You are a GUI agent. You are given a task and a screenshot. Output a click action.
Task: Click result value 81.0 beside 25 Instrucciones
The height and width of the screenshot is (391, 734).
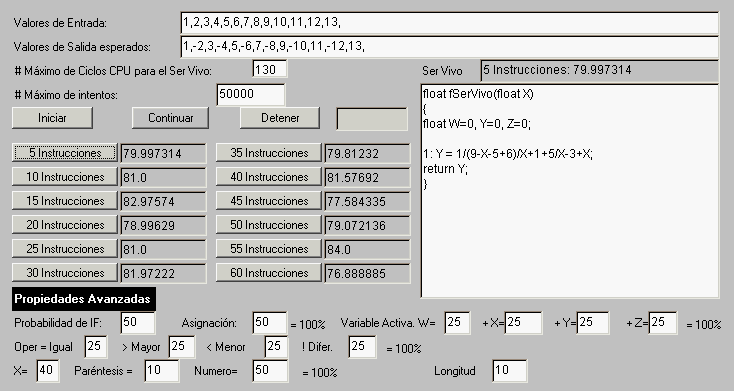point(163,249)
